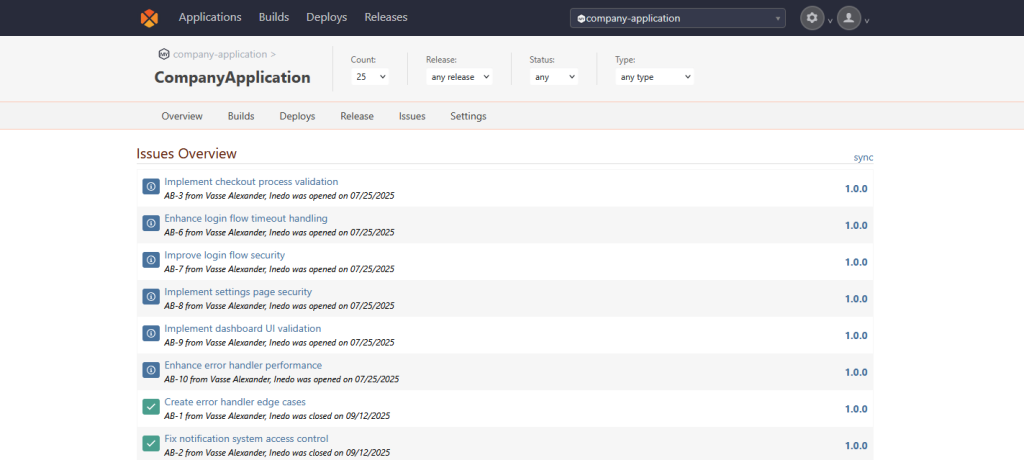Screen dimensions: 1024x460
Task: Switch to the Deploys tab
Action: click(x=297, y=116)
